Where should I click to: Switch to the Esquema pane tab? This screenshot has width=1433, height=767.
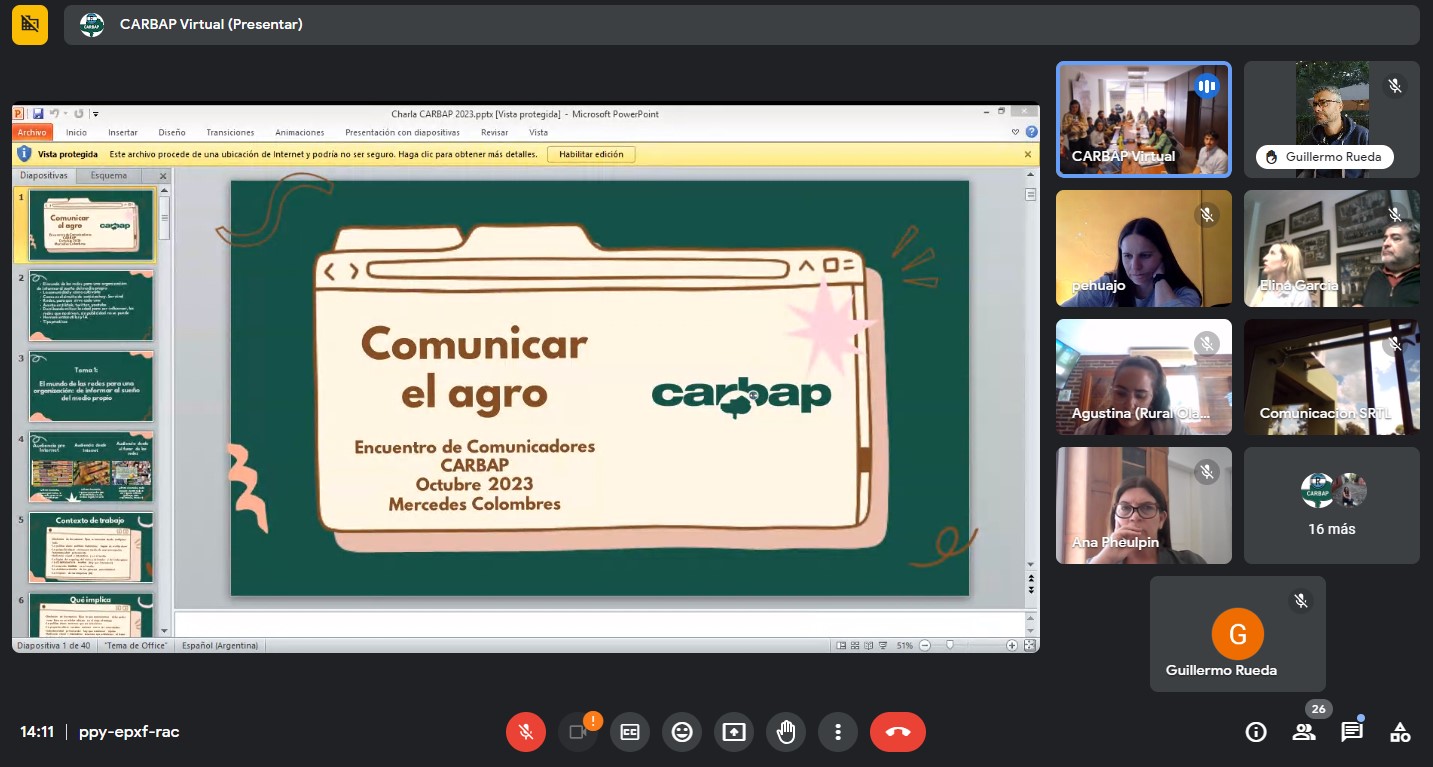tap(109, 175)
